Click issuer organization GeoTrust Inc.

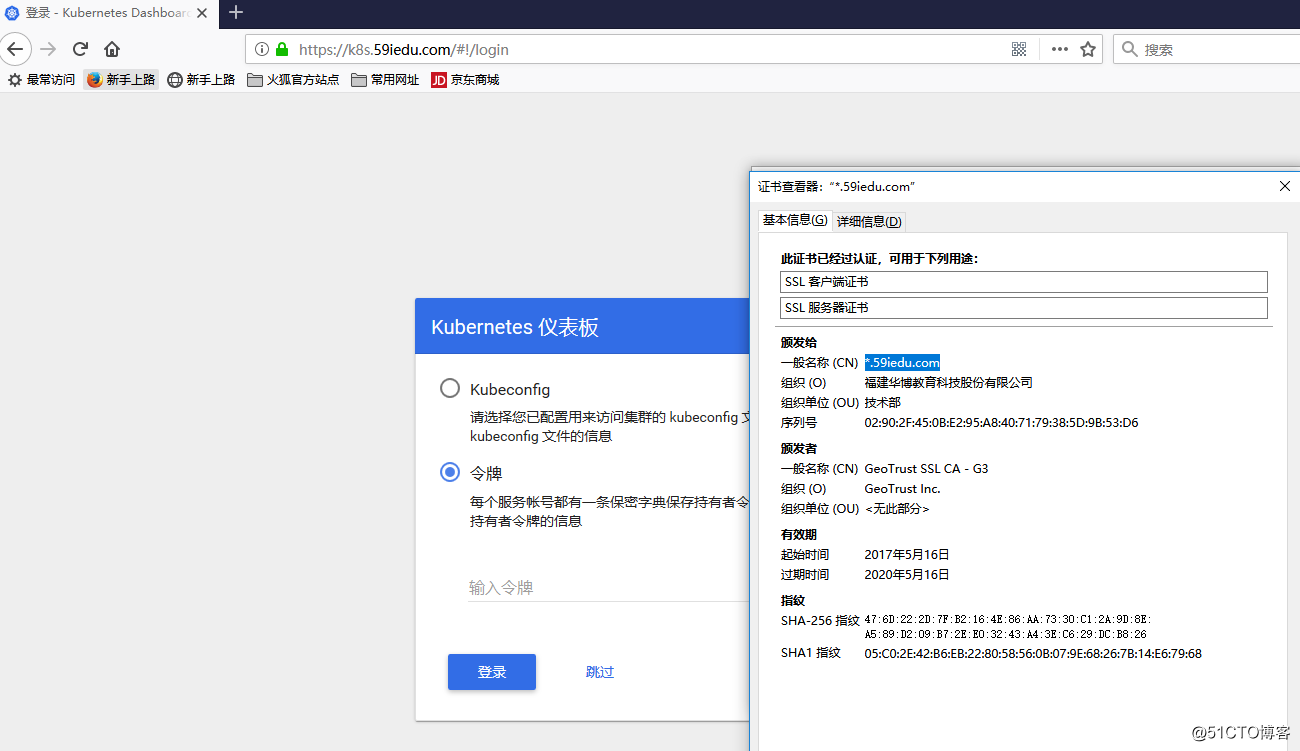point(902,488)
